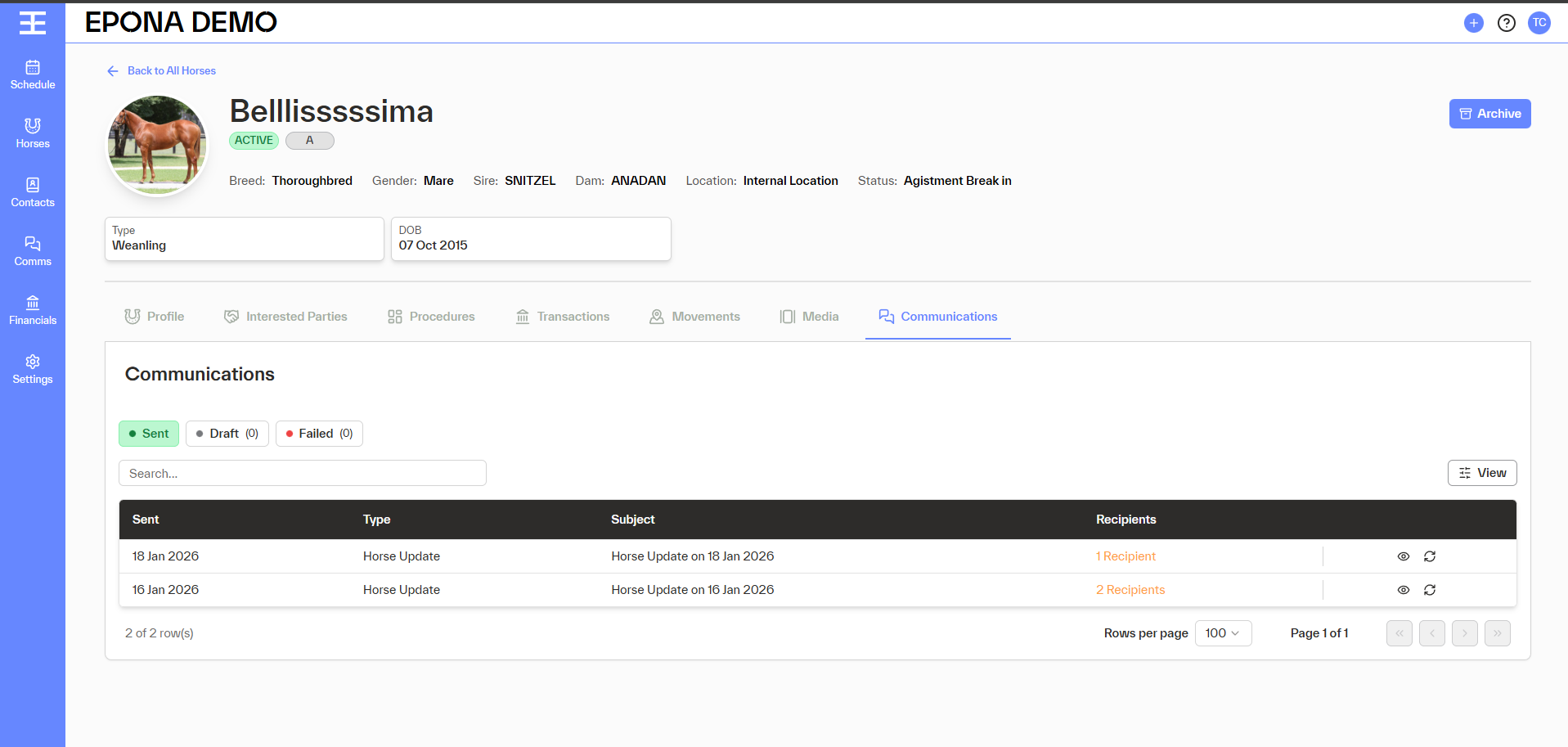Expand the rows per page dropdown
This screenshot has height=747, width=1568.
[x=1222, y=633]
